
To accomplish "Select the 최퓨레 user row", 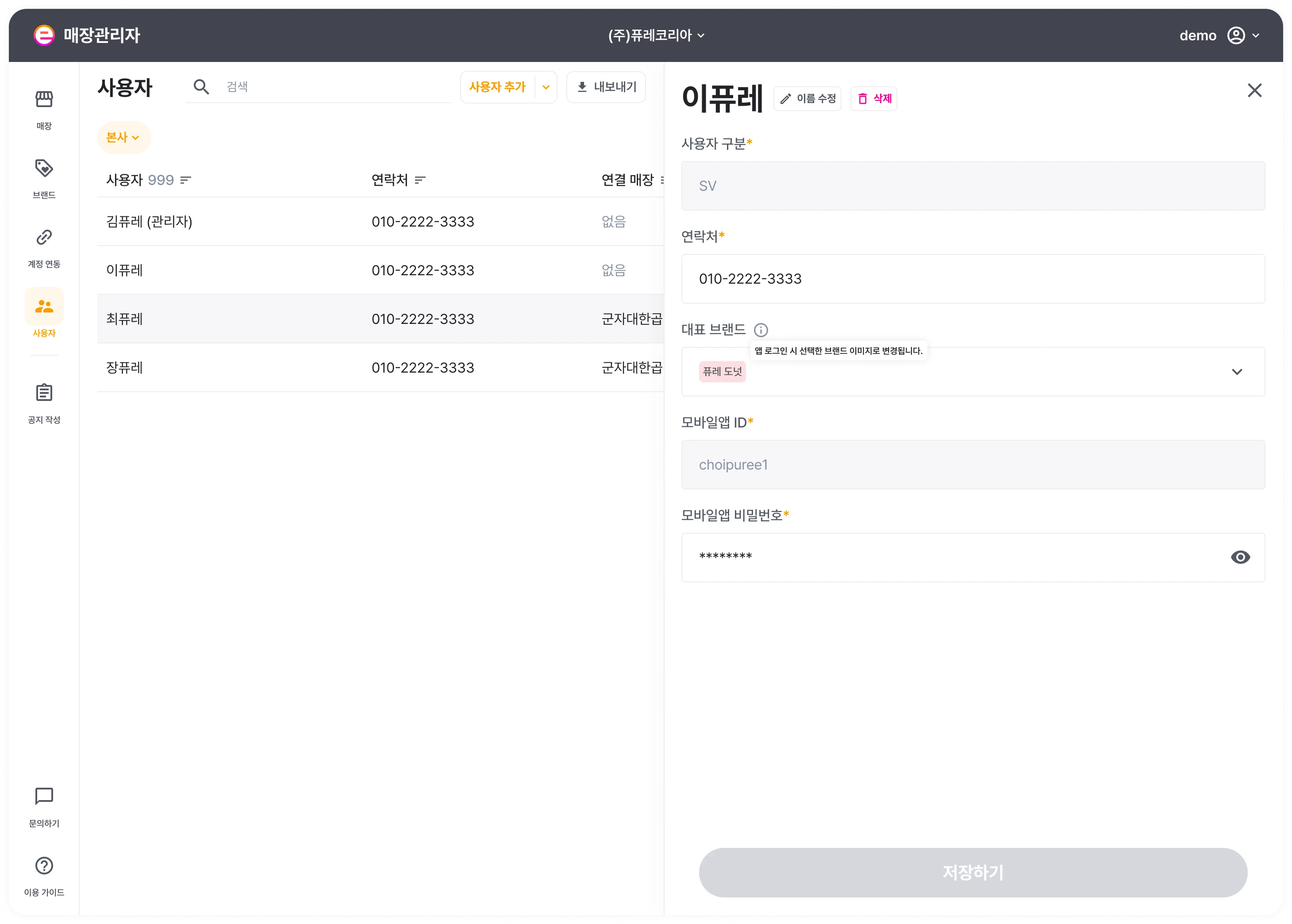I will 380,319.
